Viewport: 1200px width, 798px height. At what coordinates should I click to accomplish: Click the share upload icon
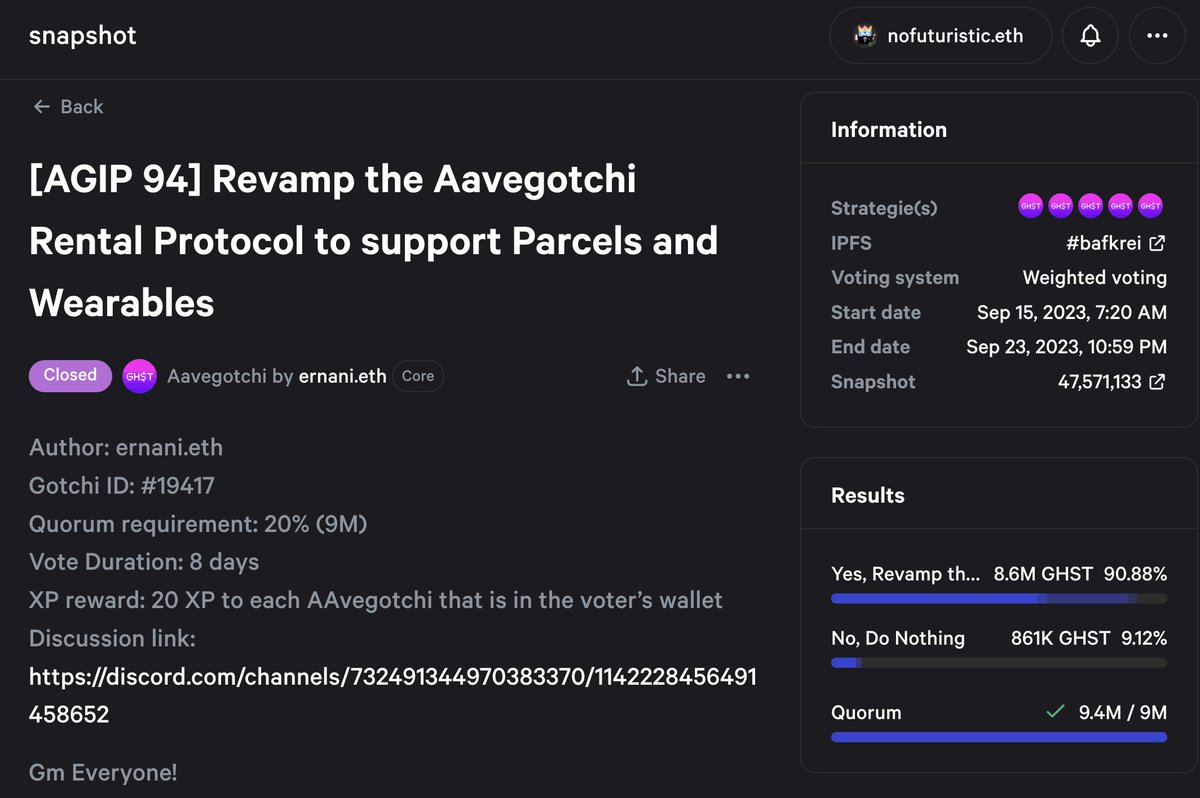[x=636, y=376]
